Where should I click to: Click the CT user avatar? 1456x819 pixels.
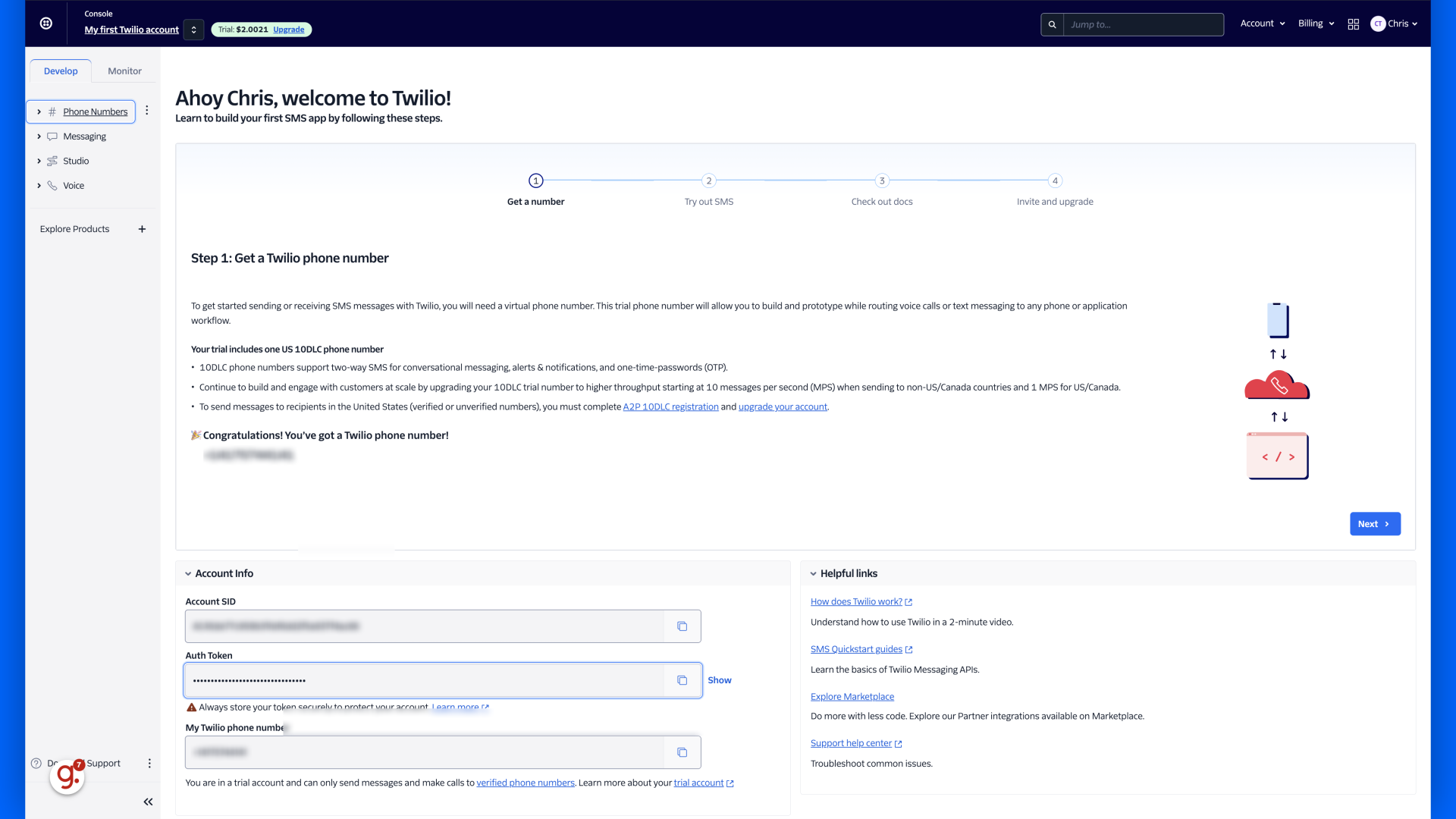click(1378, 24)
